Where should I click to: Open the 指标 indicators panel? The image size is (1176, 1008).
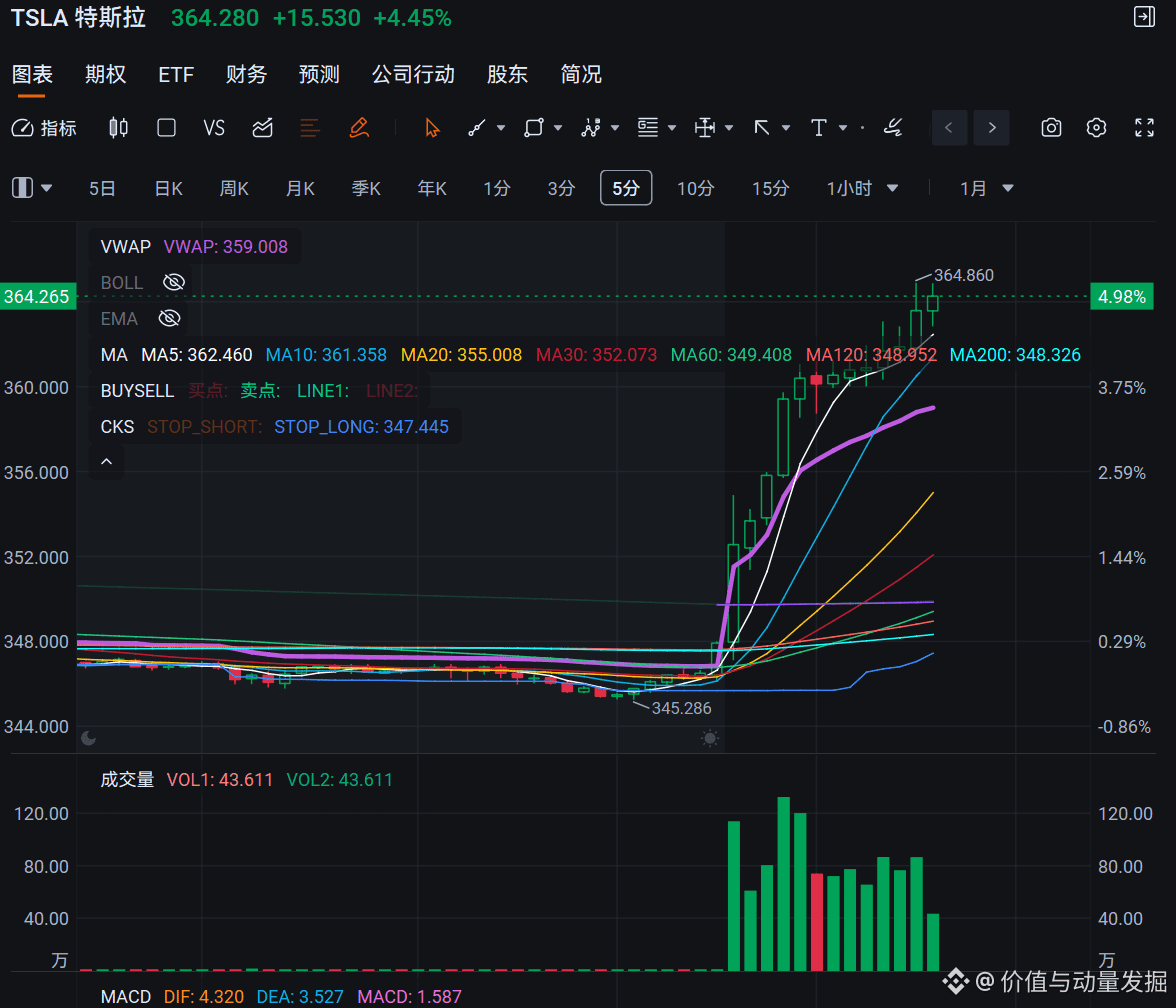click(x=44, y=128)
